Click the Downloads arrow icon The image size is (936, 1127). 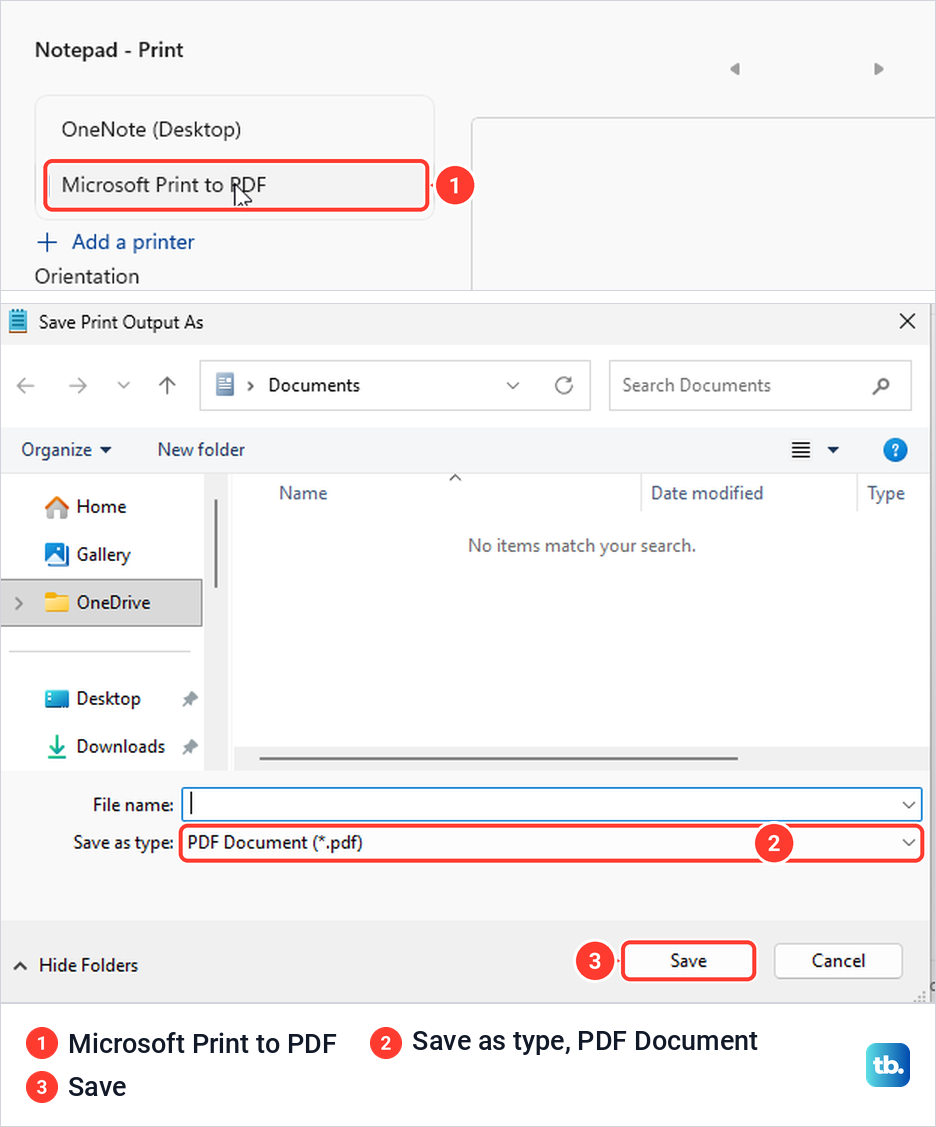(x=57, y=748)
